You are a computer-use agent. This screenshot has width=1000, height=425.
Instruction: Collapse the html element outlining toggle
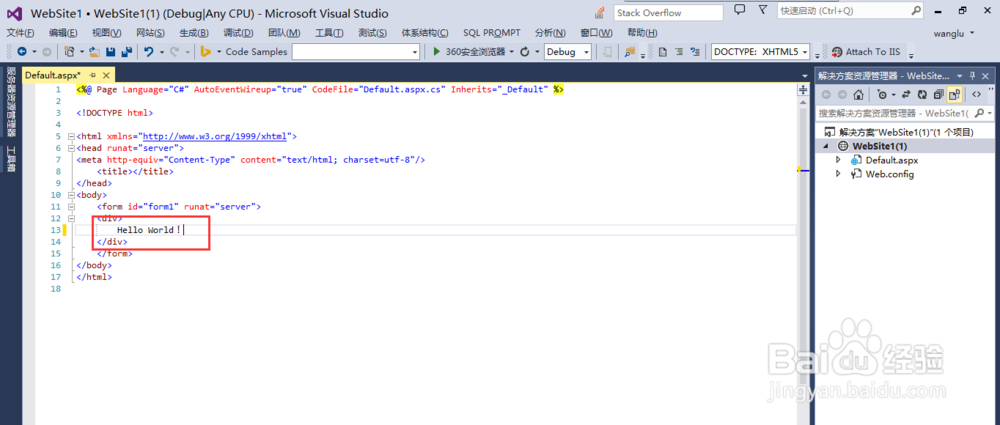(70, 136)
